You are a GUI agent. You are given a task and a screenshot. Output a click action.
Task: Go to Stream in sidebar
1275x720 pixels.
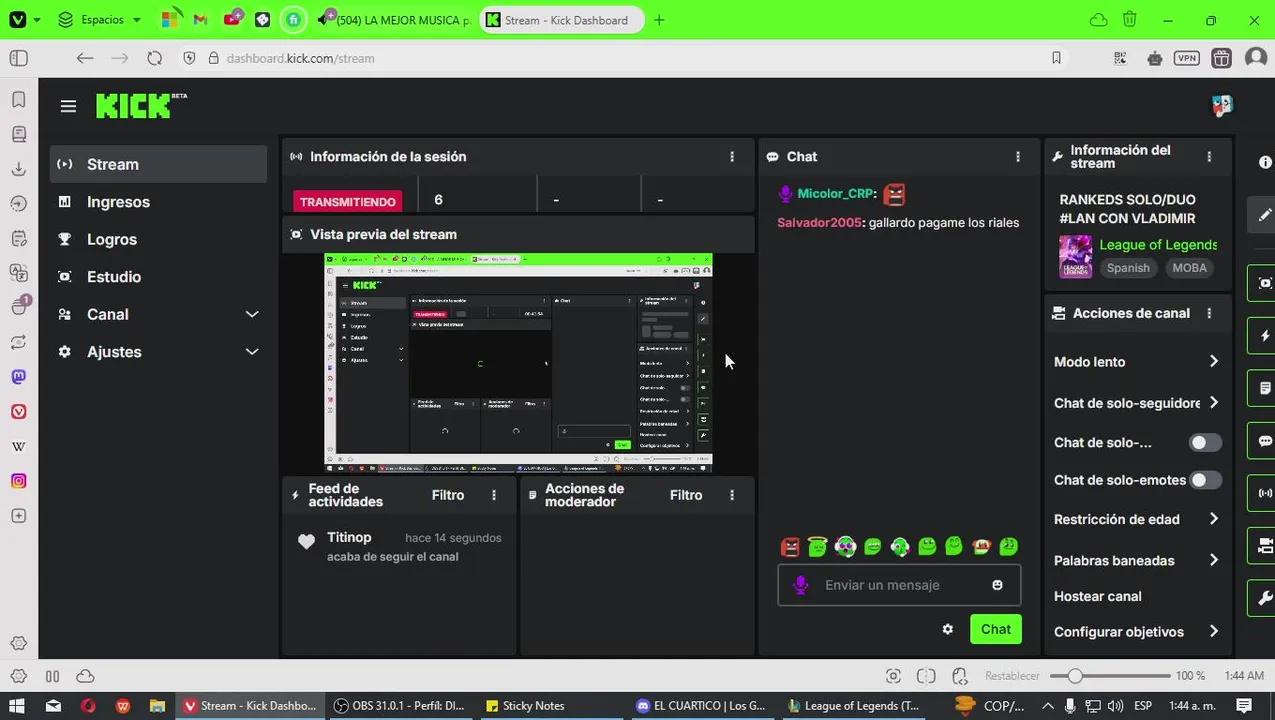pos(158,164)
